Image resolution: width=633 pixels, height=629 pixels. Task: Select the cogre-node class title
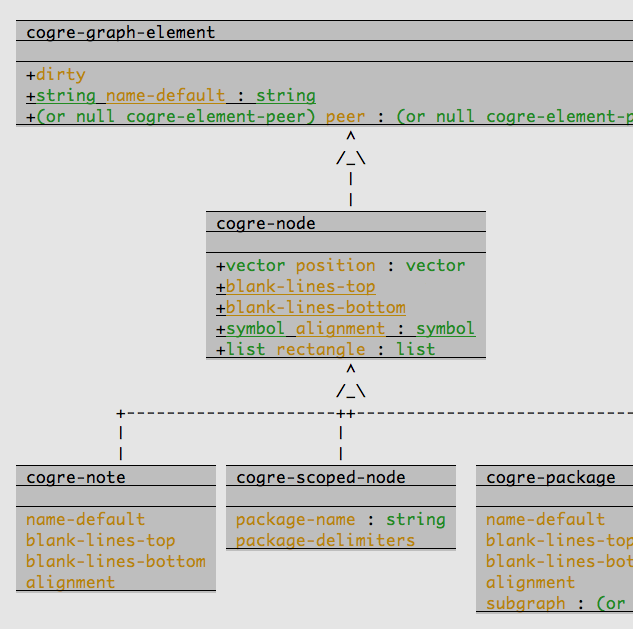click(266, 223)
